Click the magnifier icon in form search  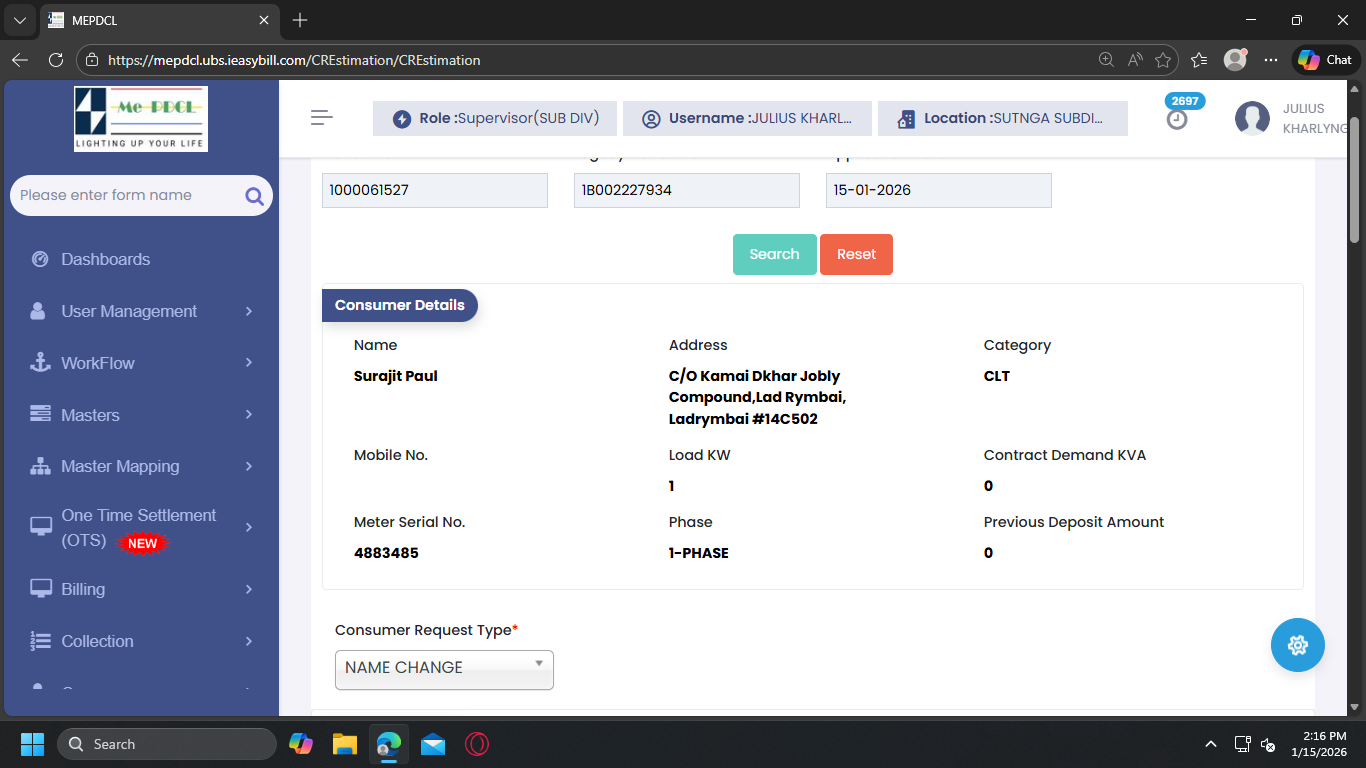tap(254, 196)
